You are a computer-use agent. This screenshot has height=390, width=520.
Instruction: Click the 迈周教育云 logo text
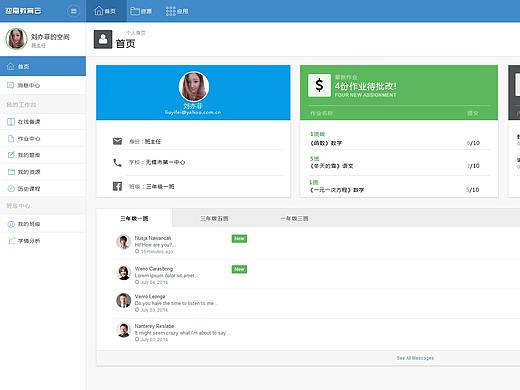pyautogui.click(x=23, y=11)
